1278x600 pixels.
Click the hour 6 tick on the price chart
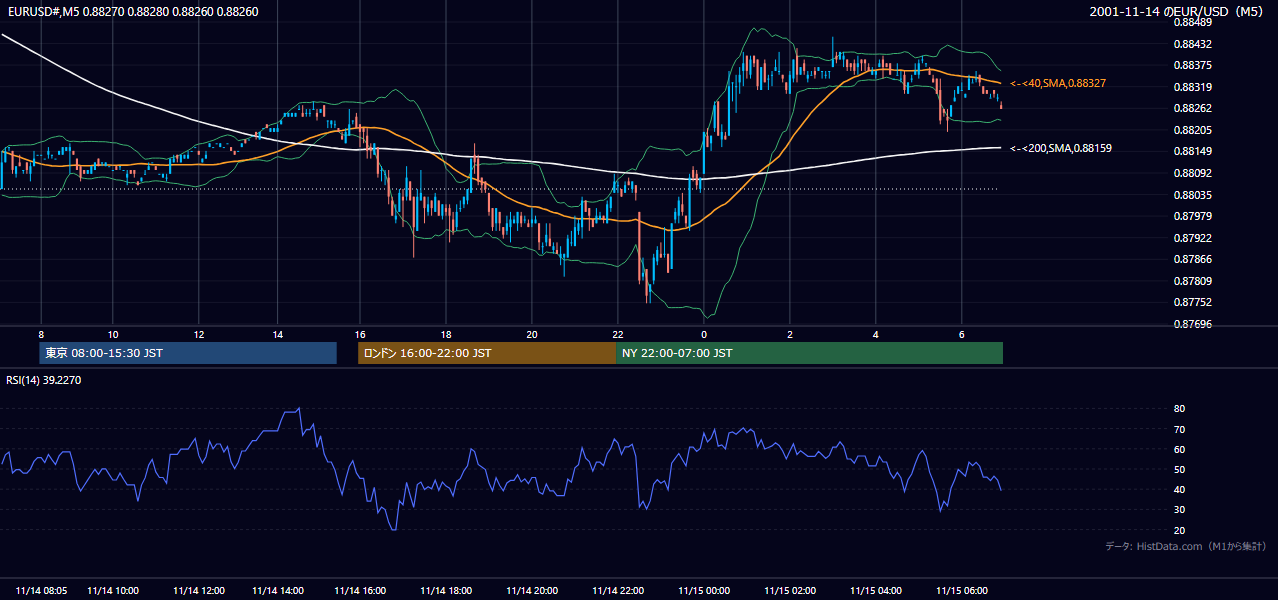(961, 334)
